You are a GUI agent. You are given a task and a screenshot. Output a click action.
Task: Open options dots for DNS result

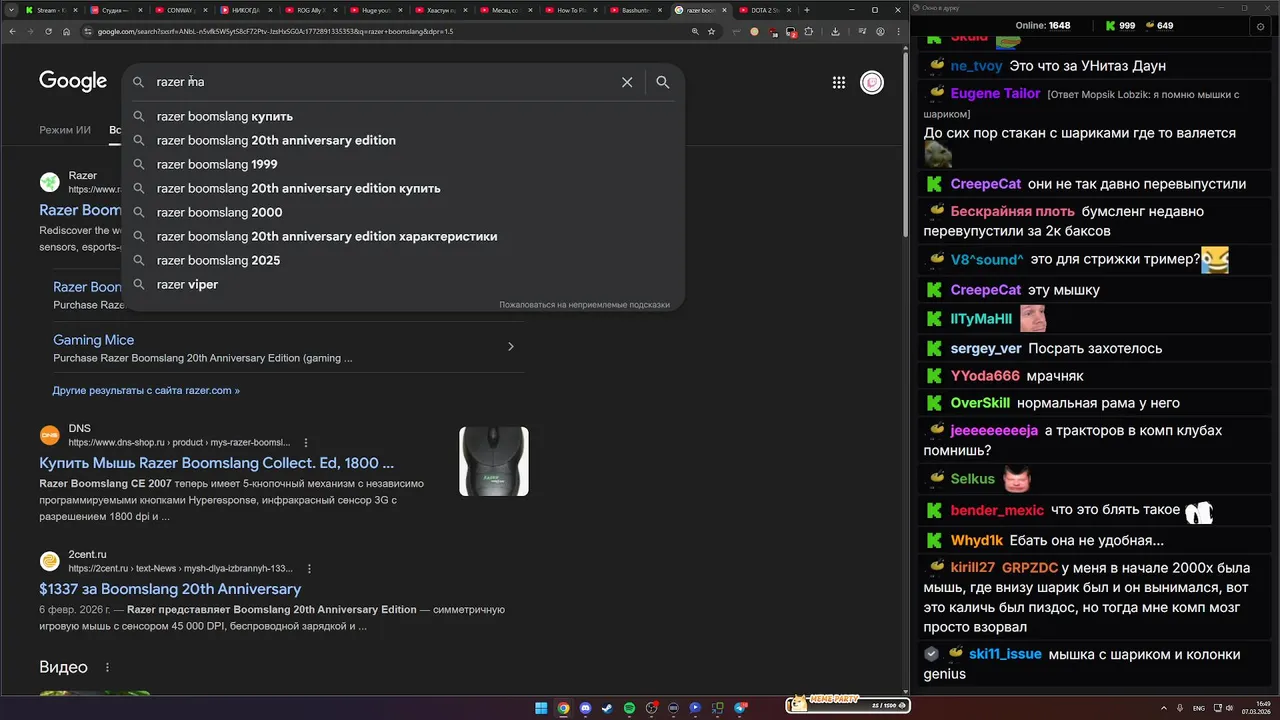click(306, 443)
